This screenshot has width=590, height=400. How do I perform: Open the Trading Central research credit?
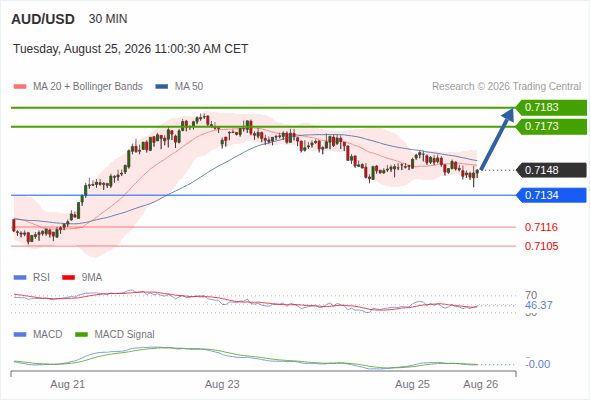[x=506, y=87]
